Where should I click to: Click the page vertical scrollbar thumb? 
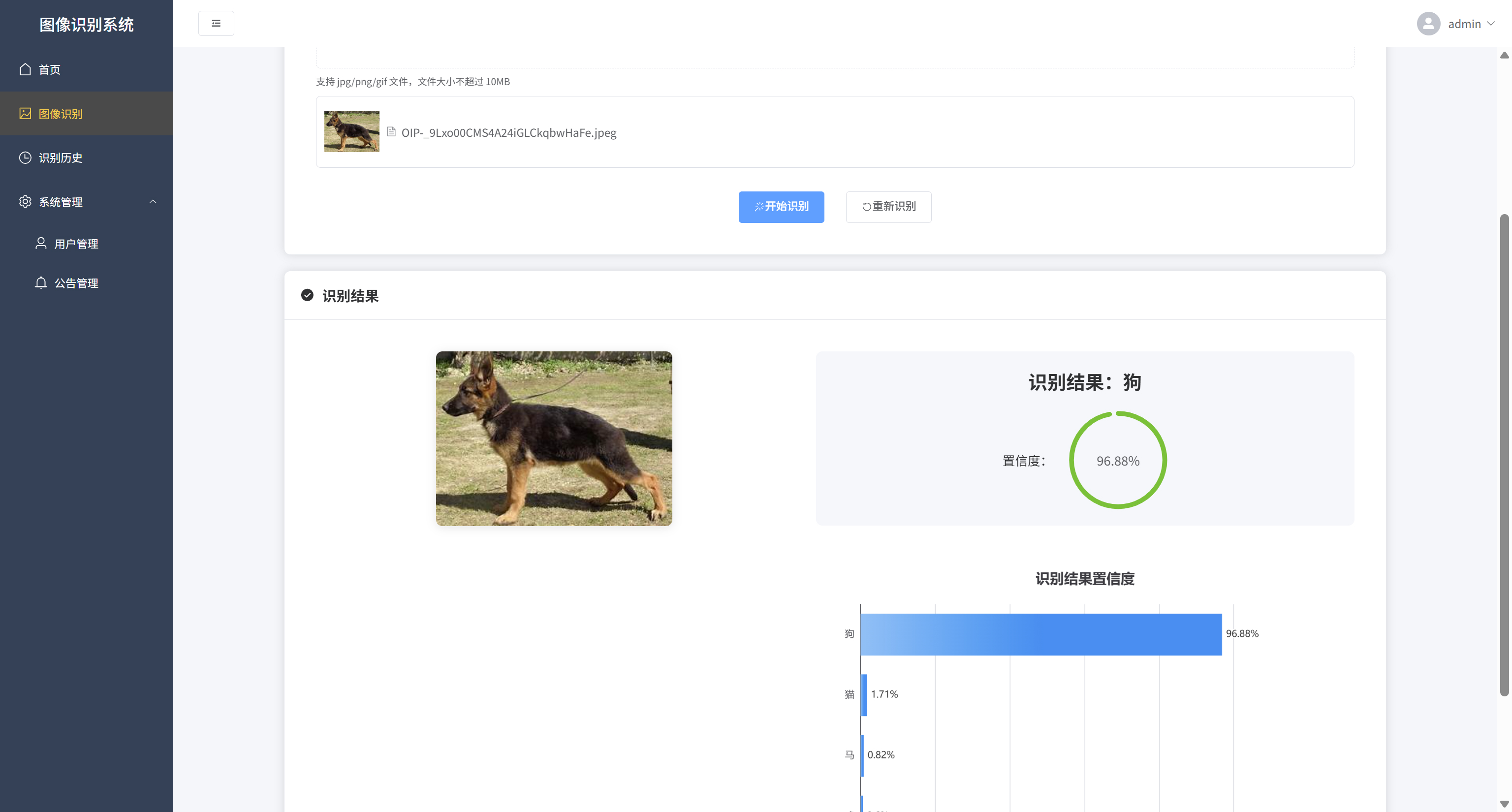coord(1504,455)
